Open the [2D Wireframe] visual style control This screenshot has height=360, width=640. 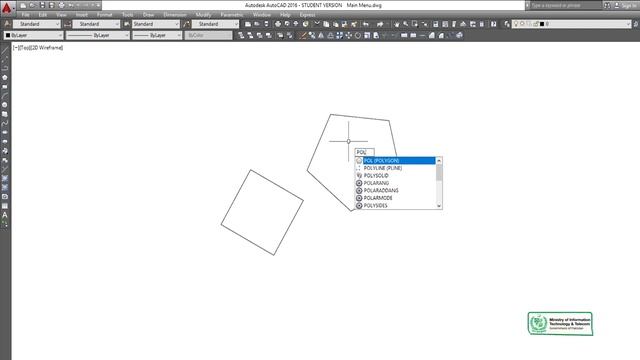tap(47, 48)
